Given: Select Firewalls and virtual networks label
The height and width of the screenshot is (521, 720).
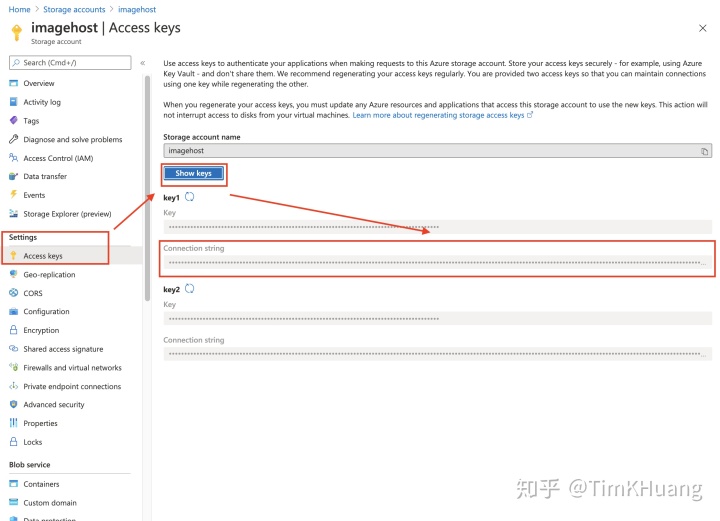Looking at the screenshot, I should [x=73, y=368].
